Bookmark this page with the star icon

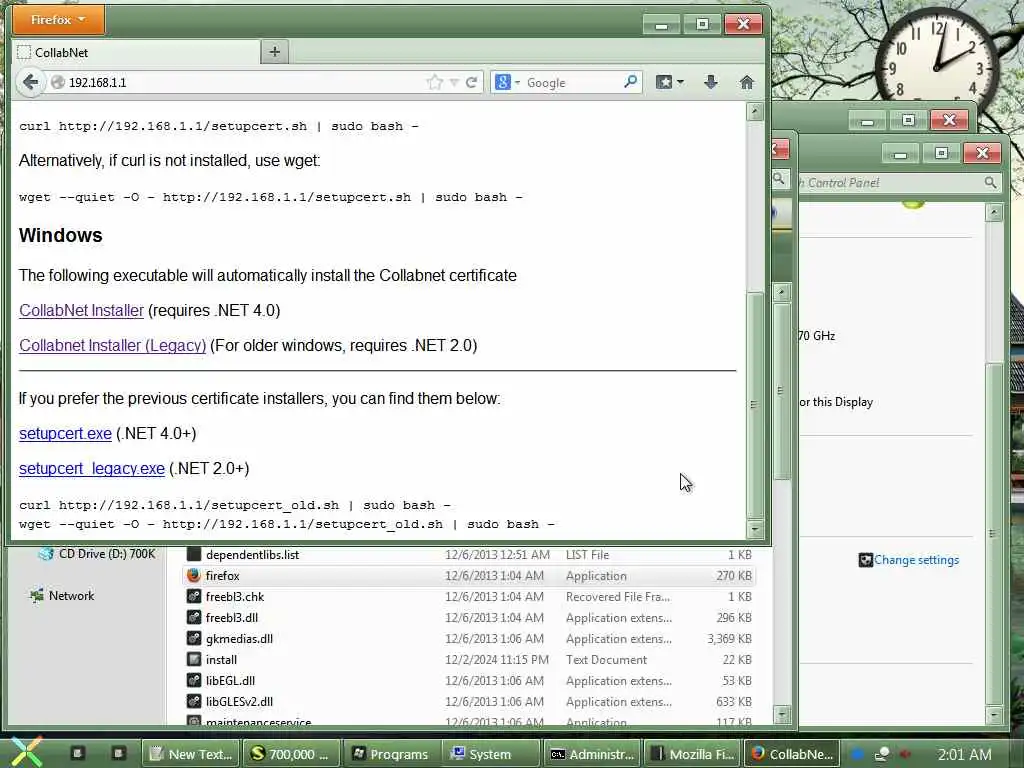click(x=434, y=82)
